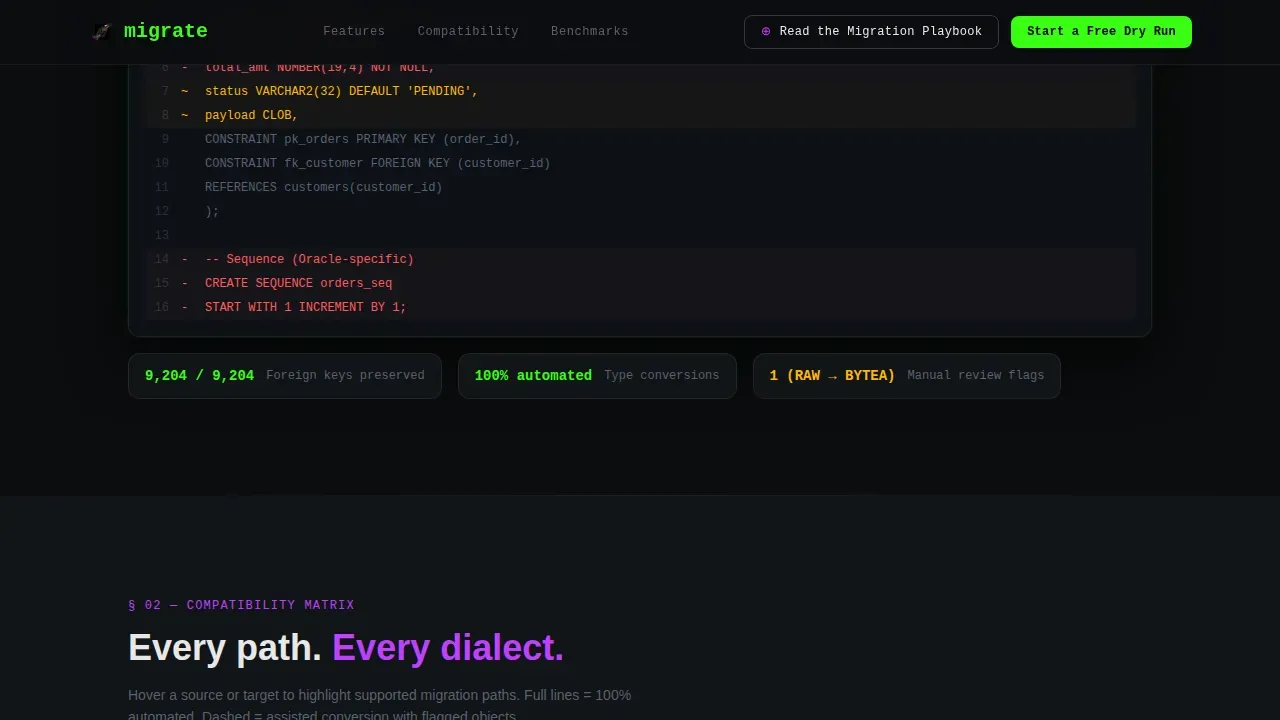Open Read the Migration Playbook

871,32
